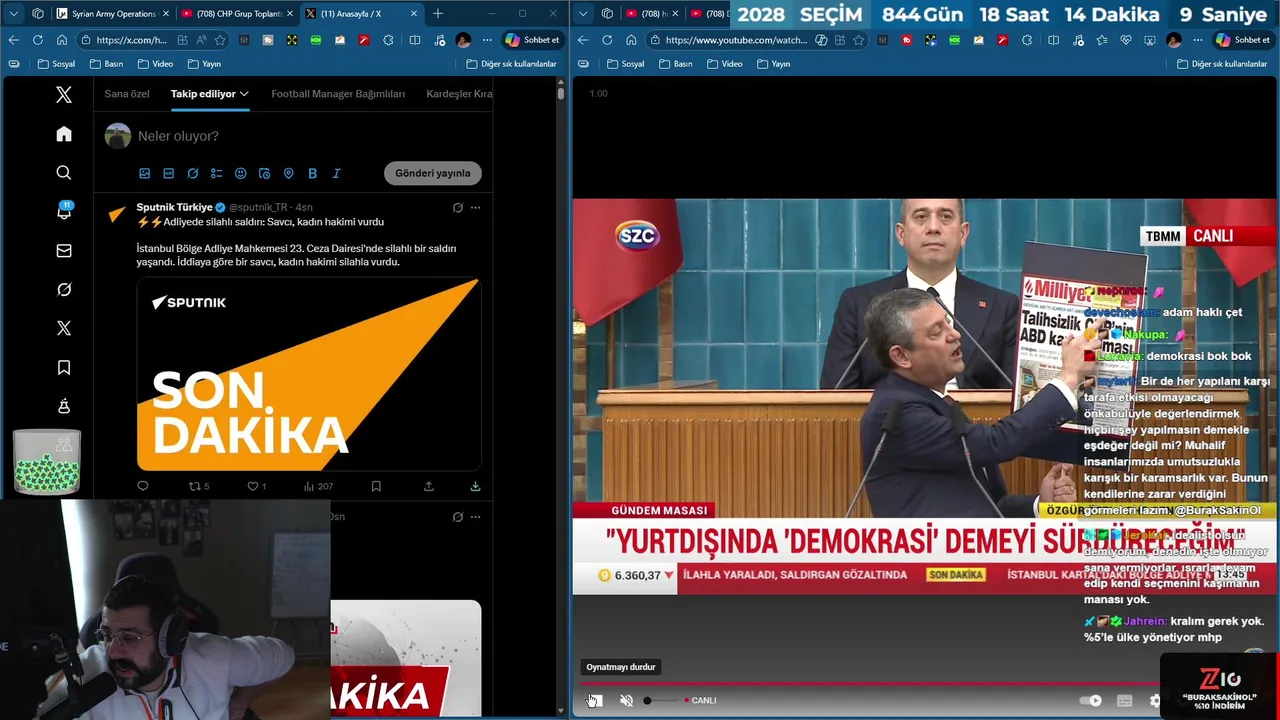The image size is (1280, 720).
Task: Open new tab in left browser
Action: 437,13
